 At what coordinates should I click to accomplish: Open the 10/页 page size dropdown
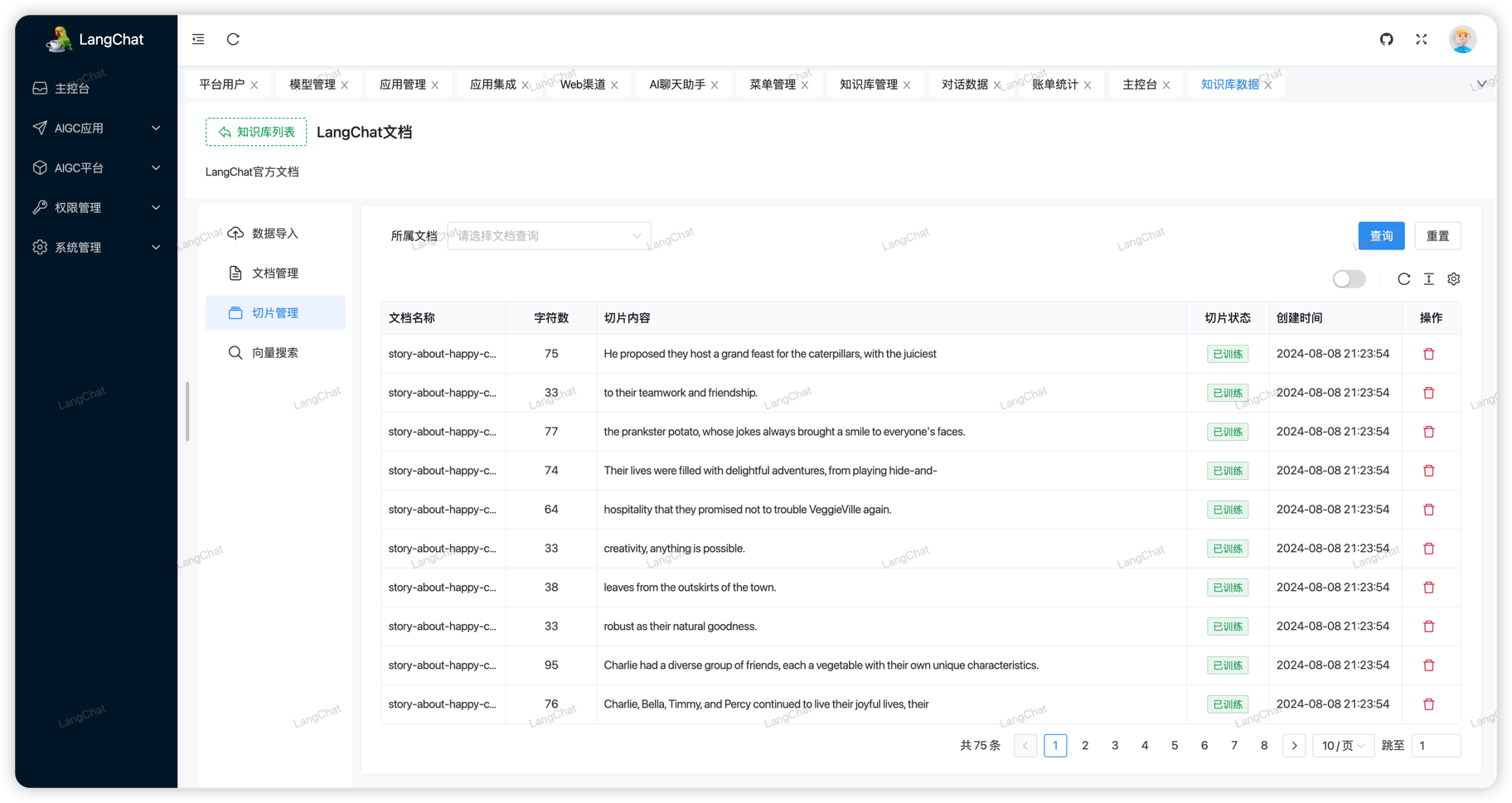point(1343,746)
